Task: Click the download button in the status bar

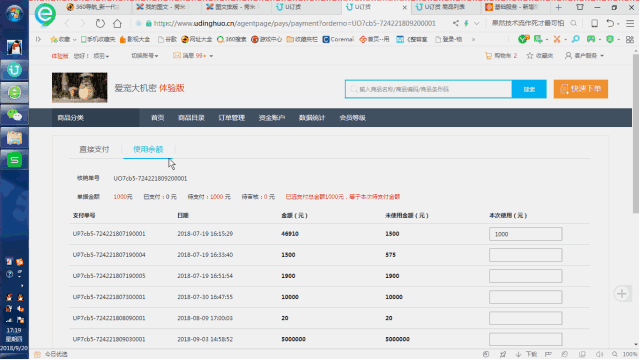Action: [x=527, y=354]
